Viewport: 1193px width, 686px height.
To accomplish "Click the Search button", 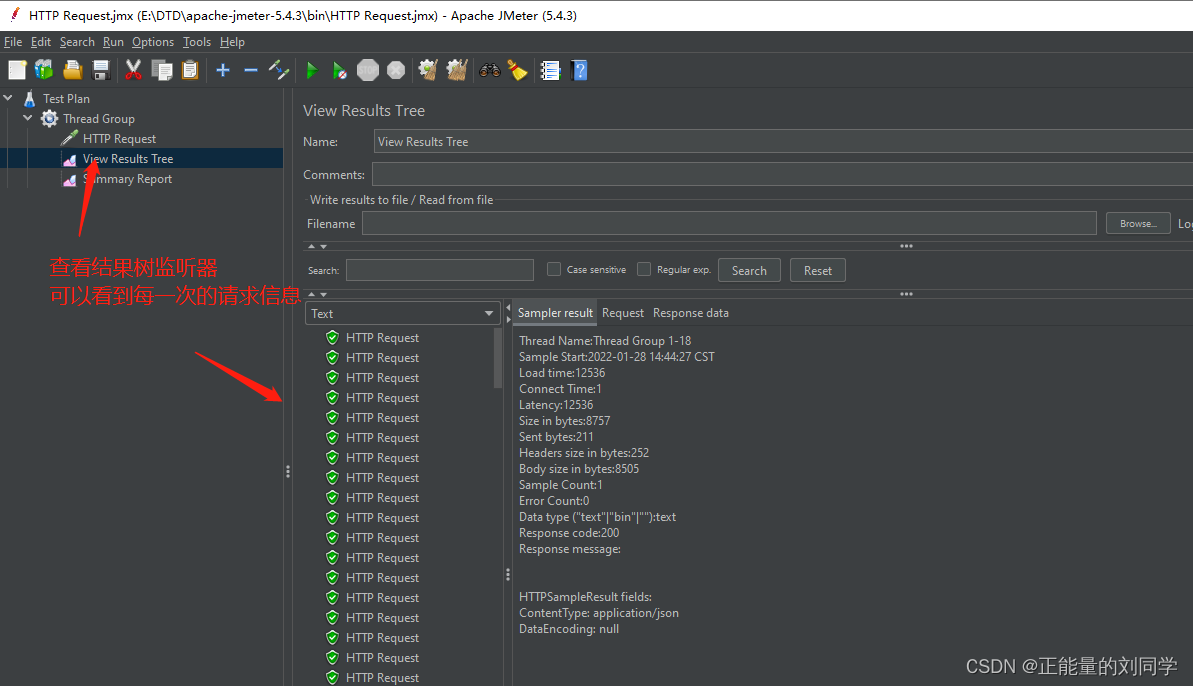I will (x=749, y=270).
